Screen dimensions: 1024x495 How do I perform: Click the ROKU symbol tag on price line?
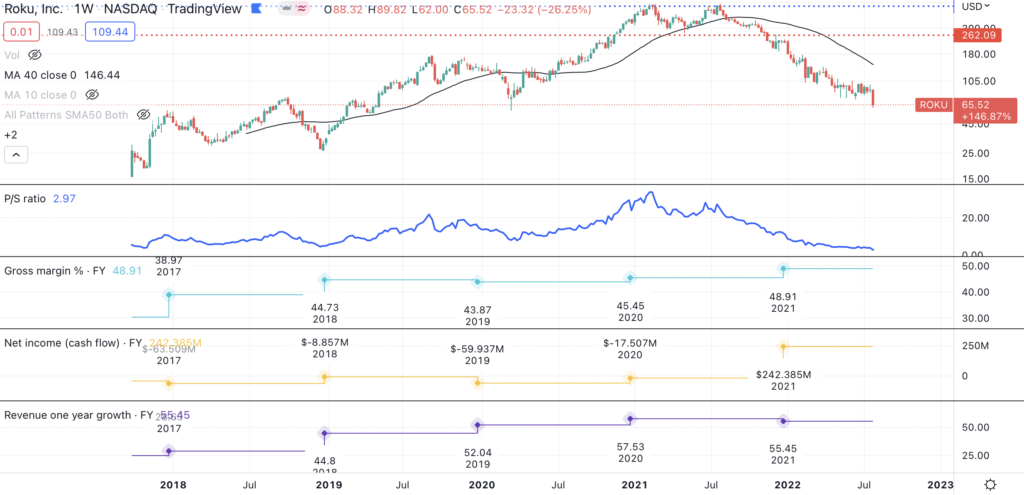coord(933,104)
